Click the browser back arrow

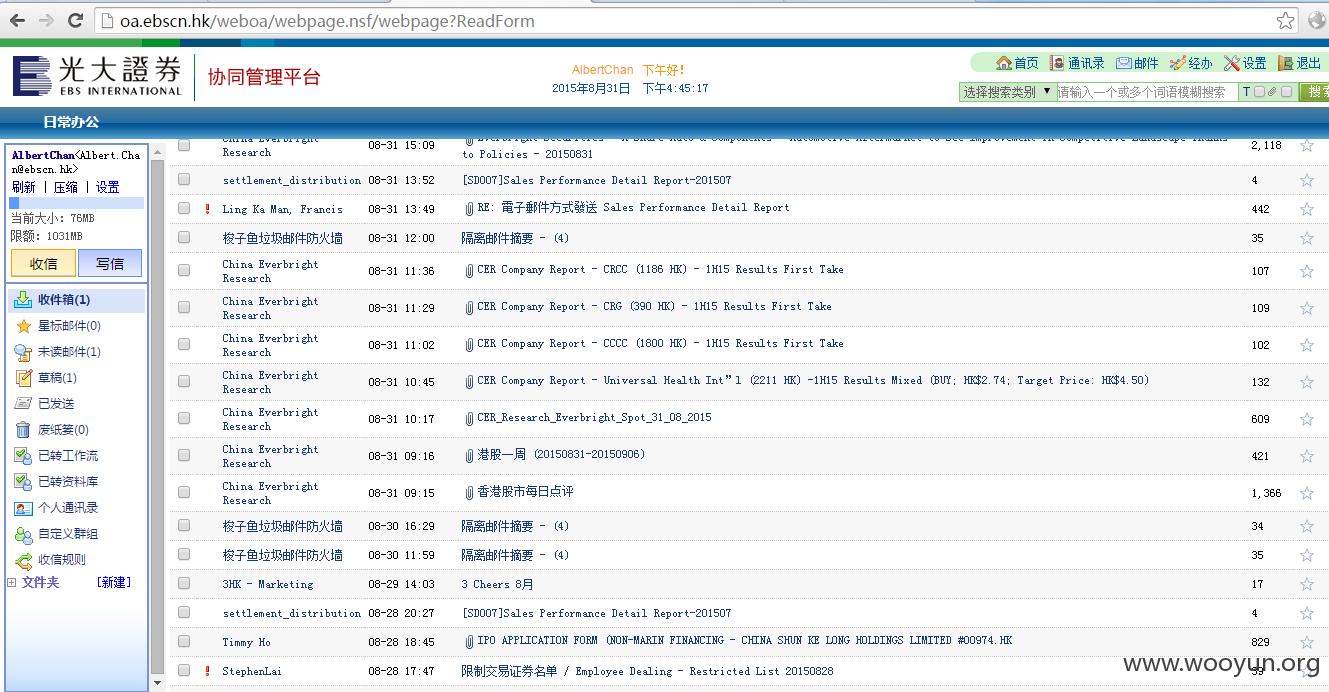pyautogui.click(x=16, y=20)
